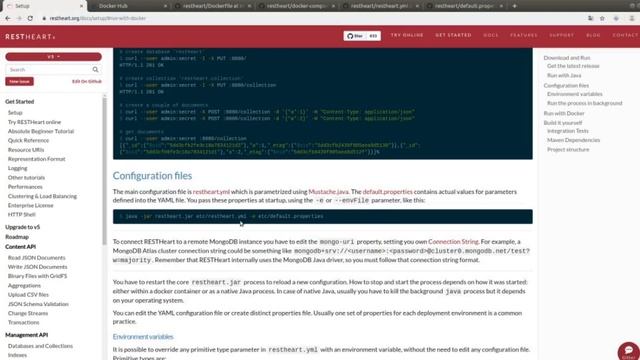Image resolution: width=640 pixels, height=360 pixels.
Task: Jump to Maven Dependencies section
Action: click(x=573, y=140)
